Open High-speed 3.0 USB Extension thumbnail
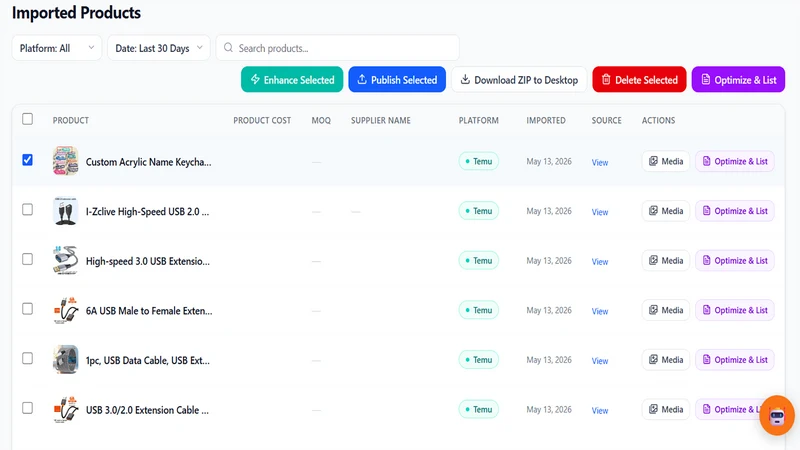This screenshot has height=450, width=800. pyautogui.click(x=66, y=260)
